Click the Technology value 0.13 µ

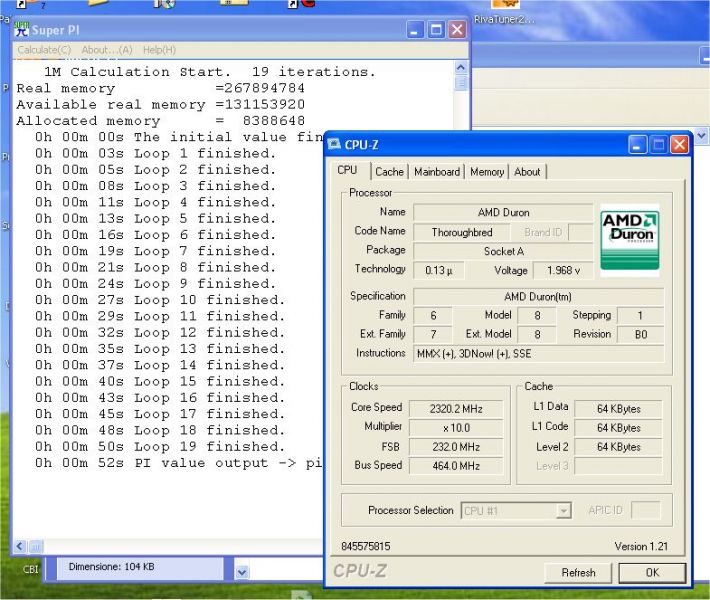click(438, 270)
